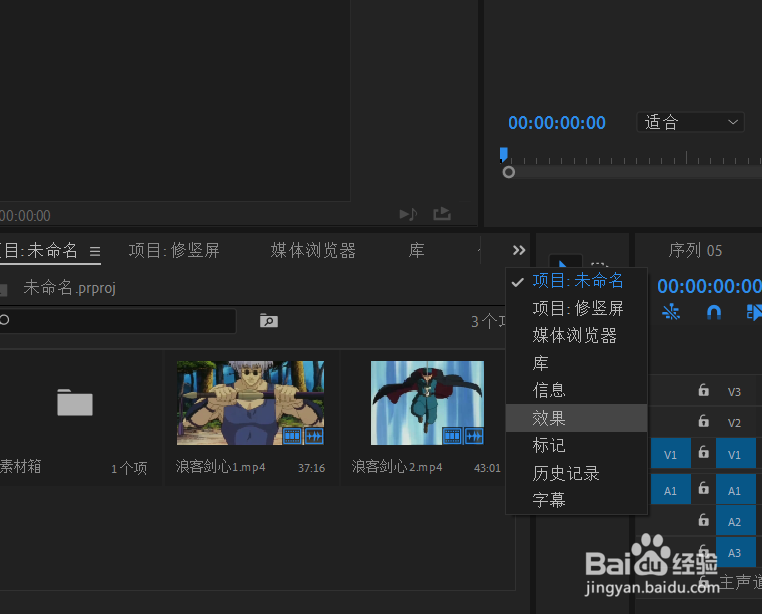The height and width of the screenshot is (614, 762).
Task: Click the video badge icon on 浪客剑心2.mp4
Action: coord(452,436)
